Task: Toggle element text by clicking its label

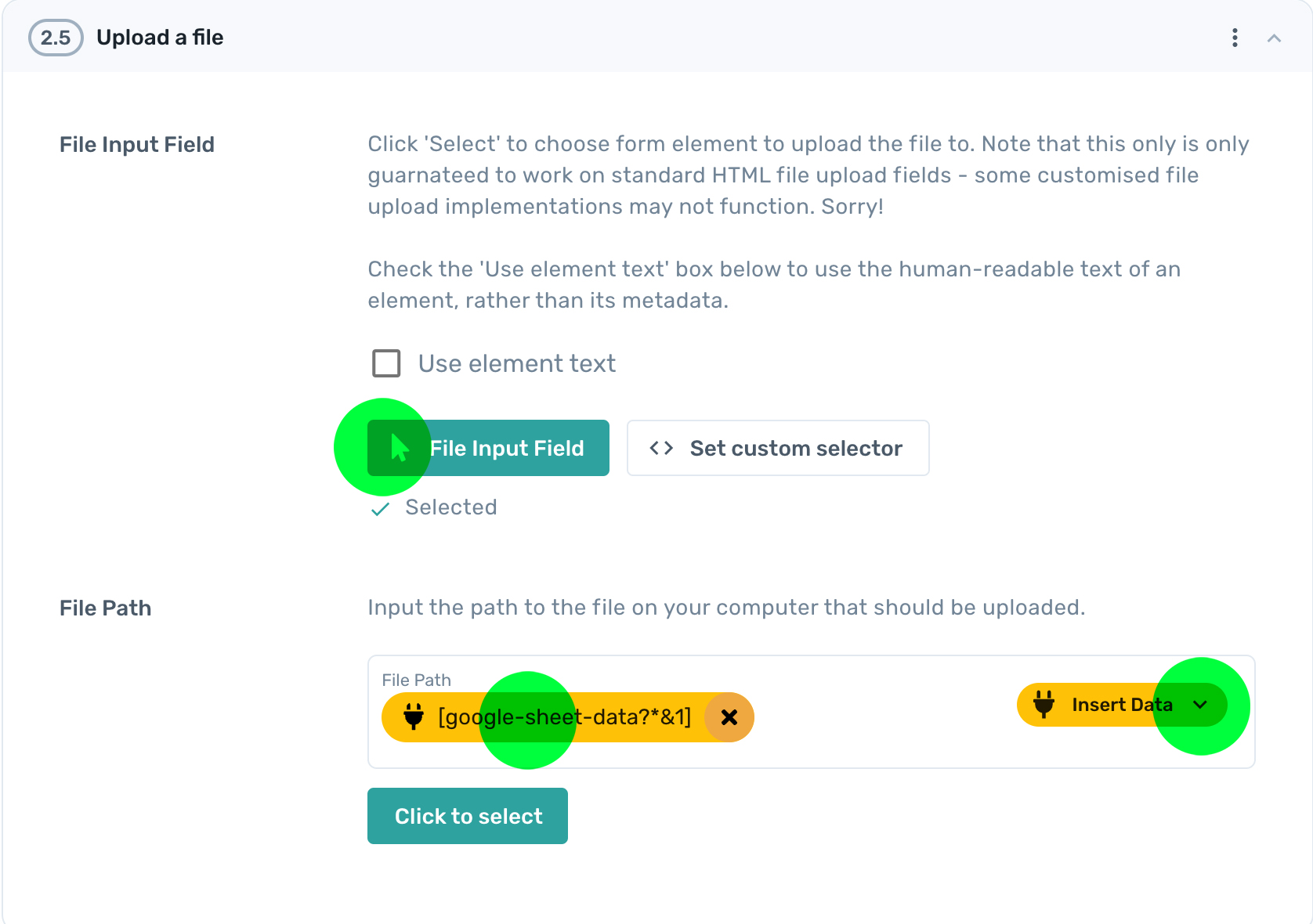Action: point(516,363)
